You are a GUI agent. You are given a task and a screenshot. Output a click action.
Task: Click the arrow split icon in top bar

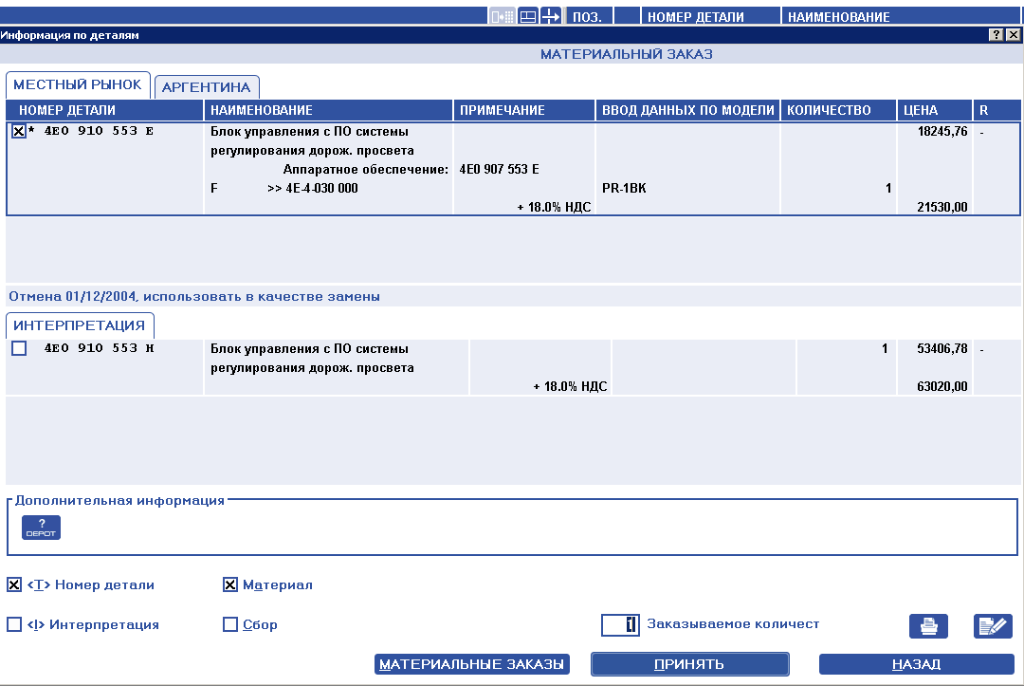click(x=550, y=17)
